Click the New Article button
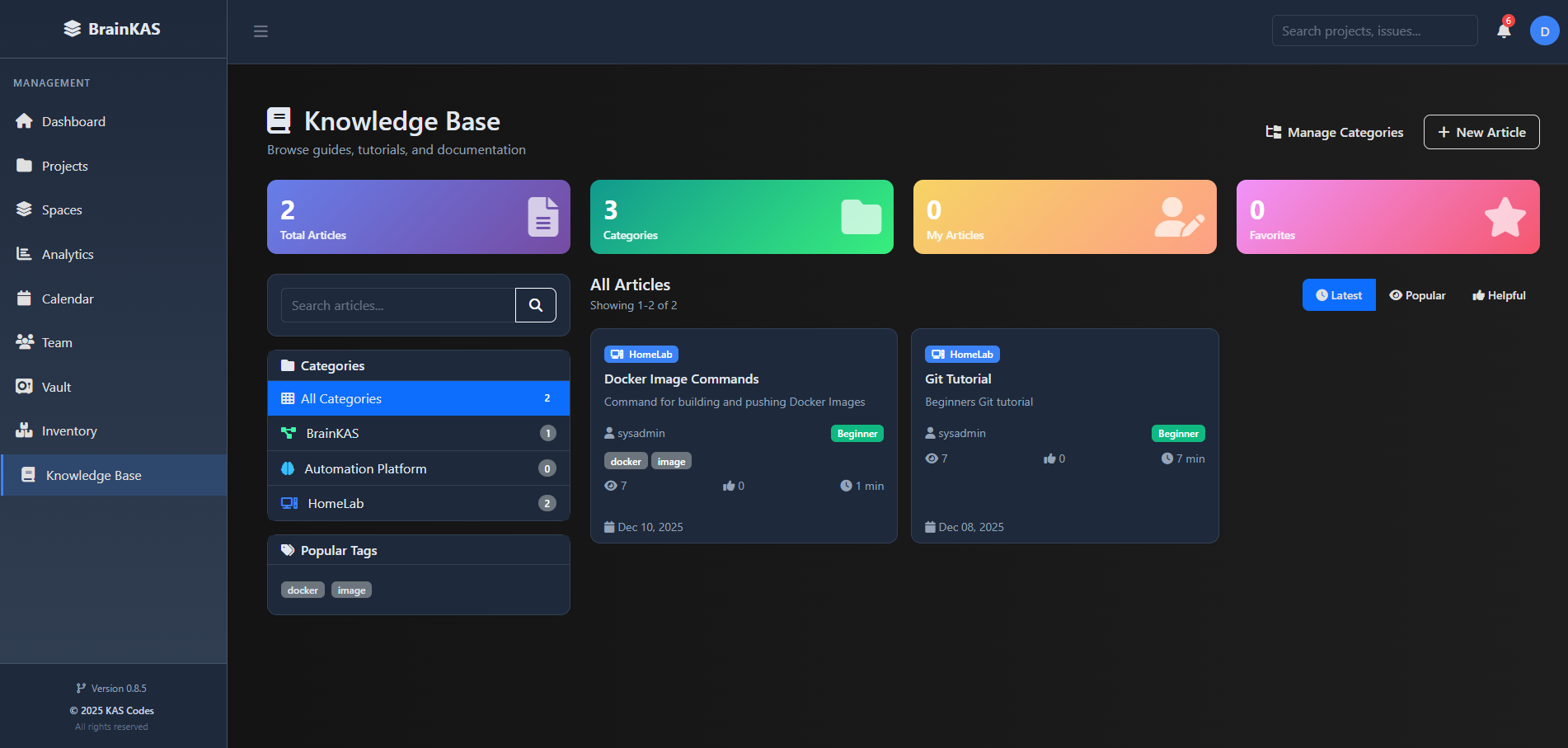This screenshot has width=1568, height=748. (x=1481, y=132)
